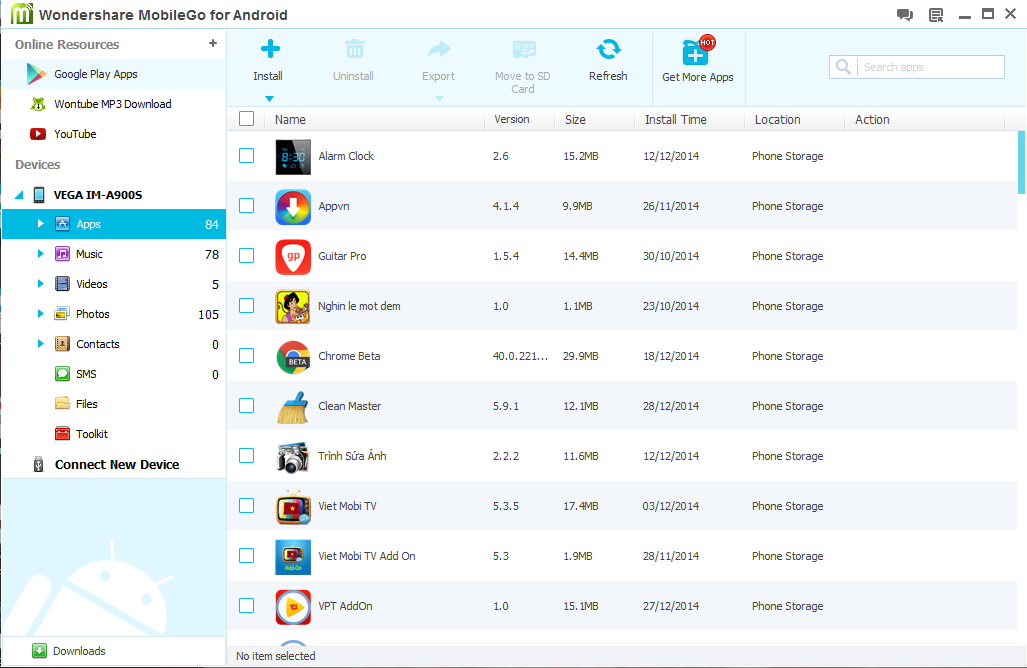Screen dimensions: 1027x668
Task: Click the SMS speech bubble icon
Action: (62, 374)
